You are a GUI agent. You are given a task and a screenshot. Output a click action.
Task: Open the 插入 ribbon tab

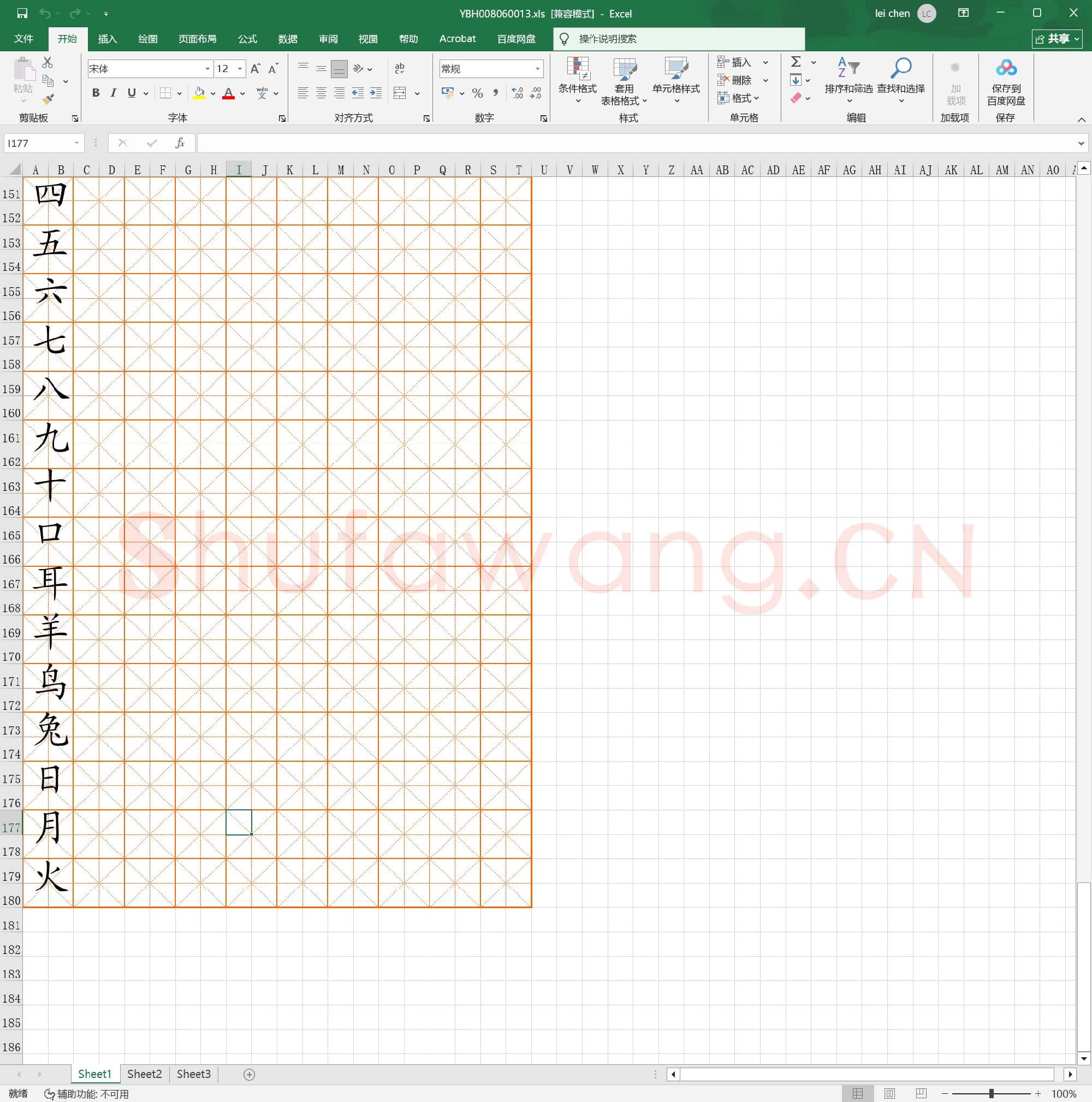(x=107, y=39)
